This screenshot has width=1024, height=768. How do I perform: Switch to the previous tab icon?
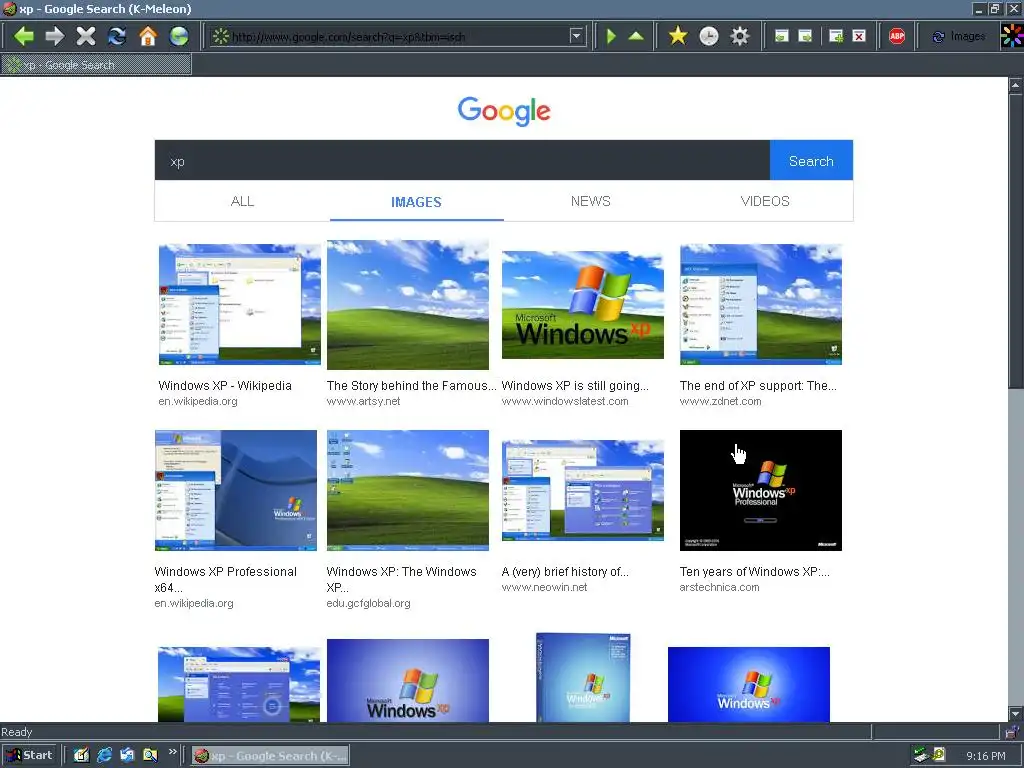point(781,36)
